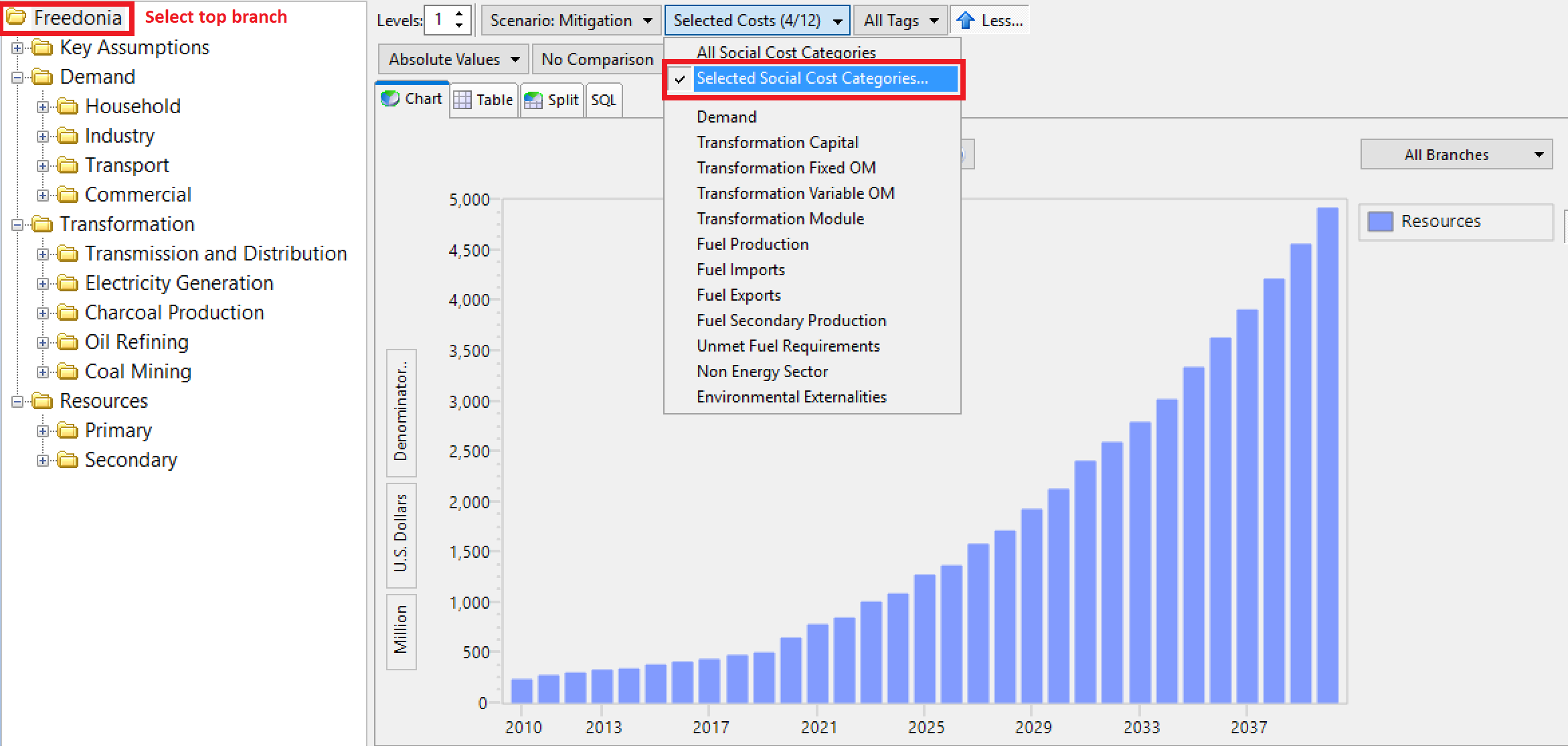This screenshot has height=754, width=1568.
Task: Click the Industry folder icon
Action: point(68,136)
